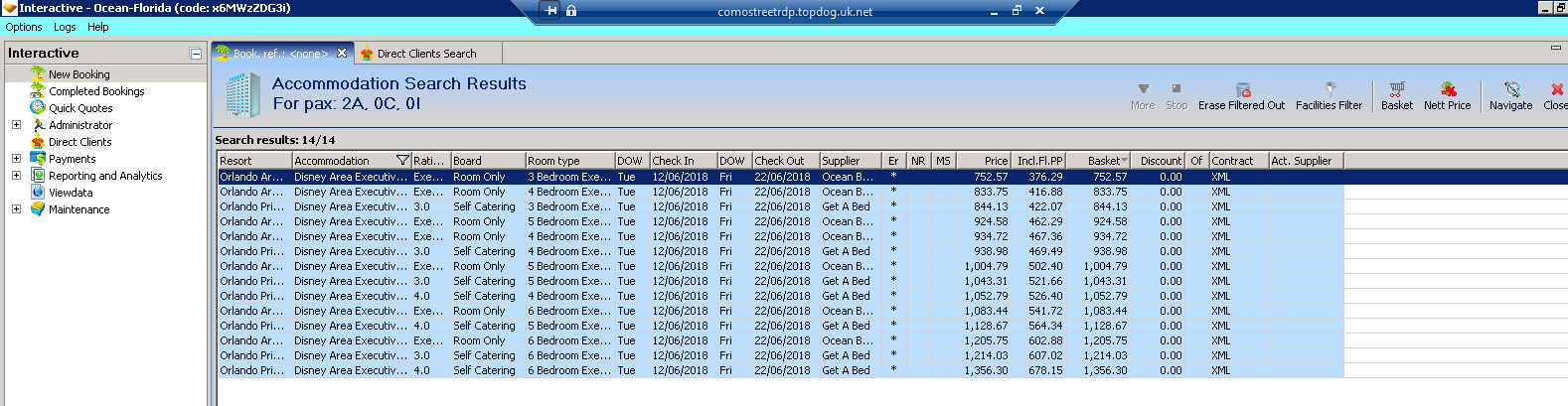Click the Erase Filtered Out label
Image resolution: width=1568 pixels, height=406 pixels.
pos(1241,105)
